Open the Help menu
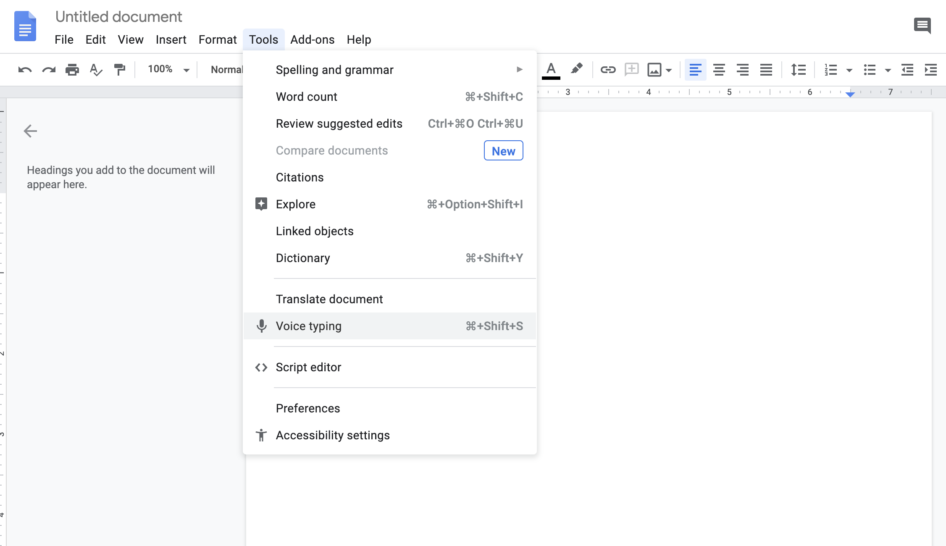This screenshot has width=946, height=546. point(358,40)
